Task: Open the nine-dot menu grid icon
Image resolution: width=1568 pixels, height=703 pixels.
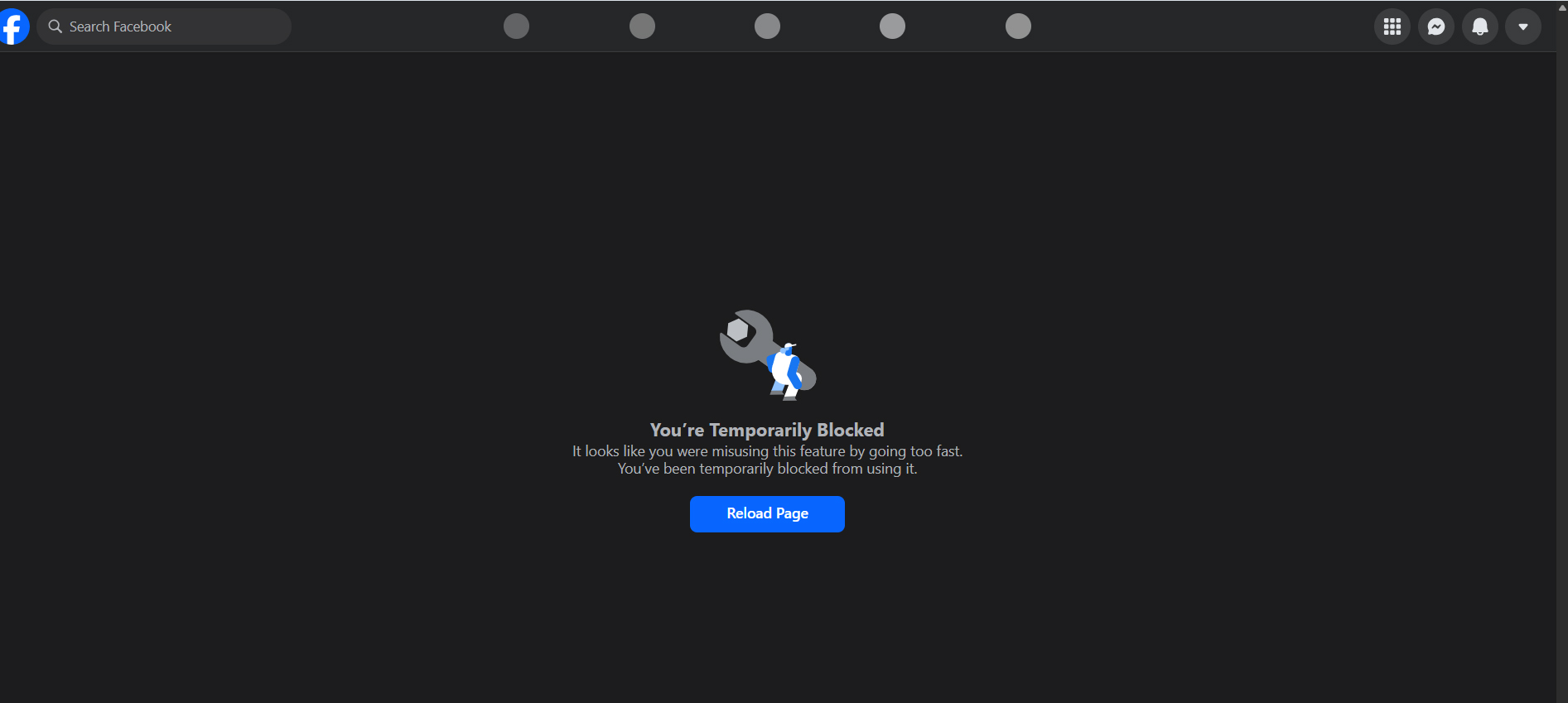Action: point(1392,26)
